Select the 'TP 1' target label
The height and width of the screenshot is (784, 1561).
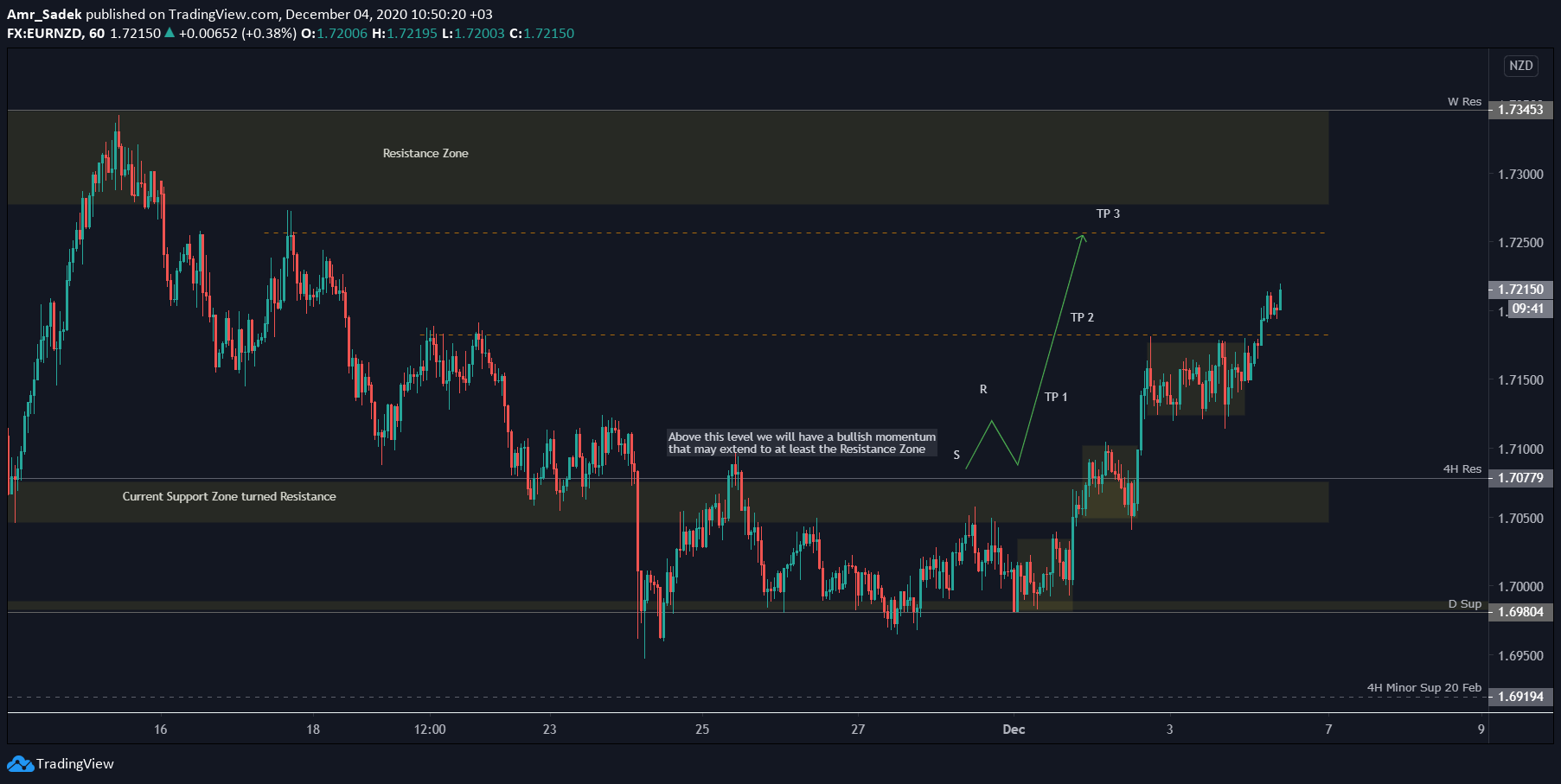tap(1056, 398)
